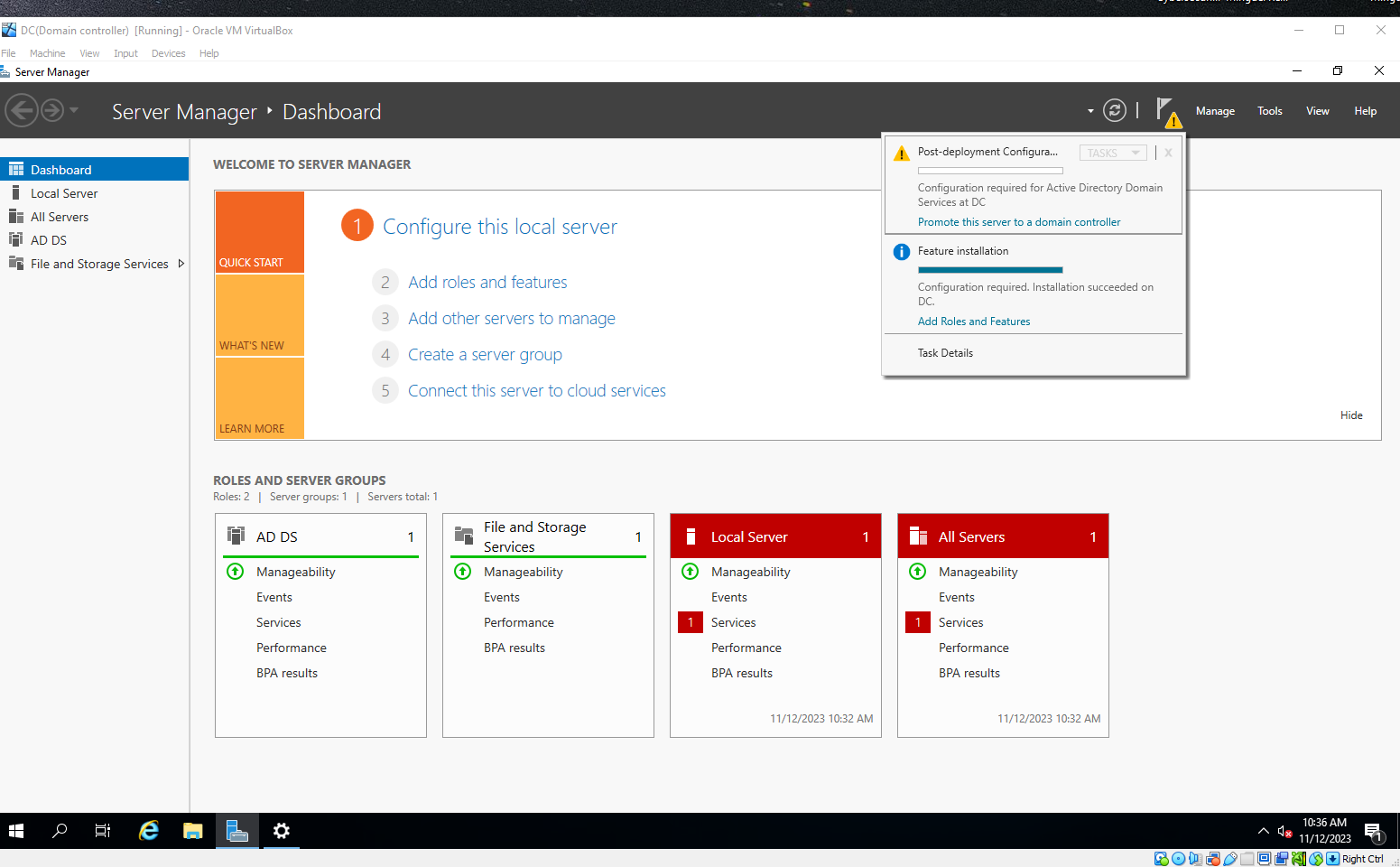Click the yellow warning icon in notification
This screenshot has width=1400, height=867.
pos(901,154)
